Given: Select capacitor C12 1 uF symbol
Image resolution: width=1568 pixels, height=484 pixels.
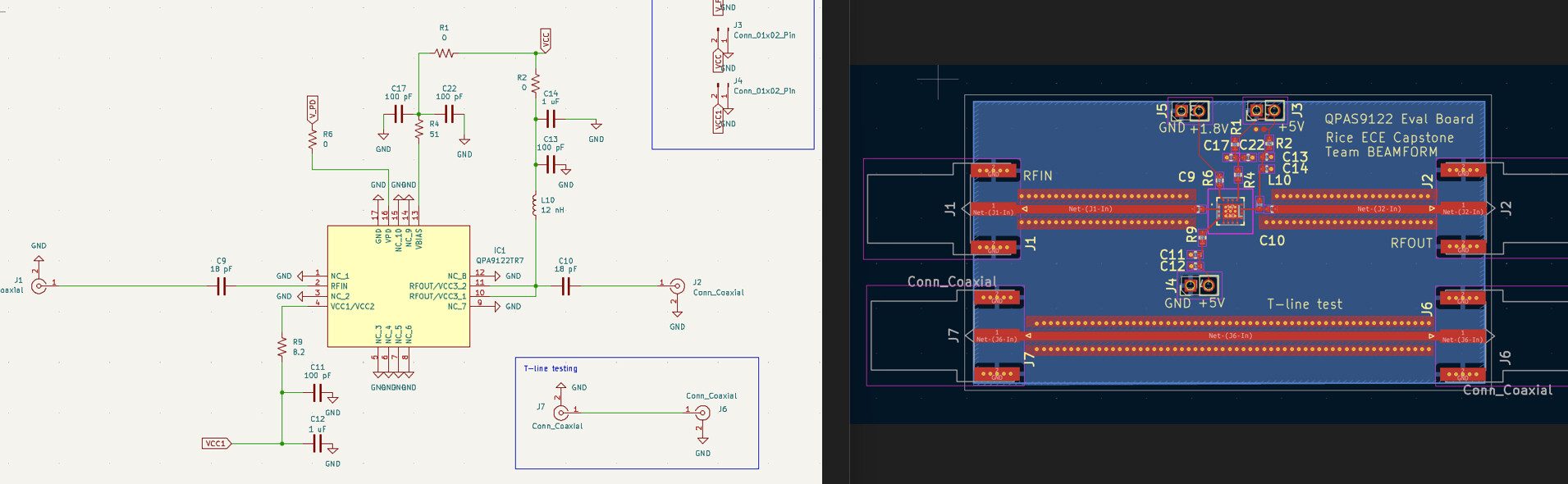Looking at the screenshot, I should [x=318, y=444].
